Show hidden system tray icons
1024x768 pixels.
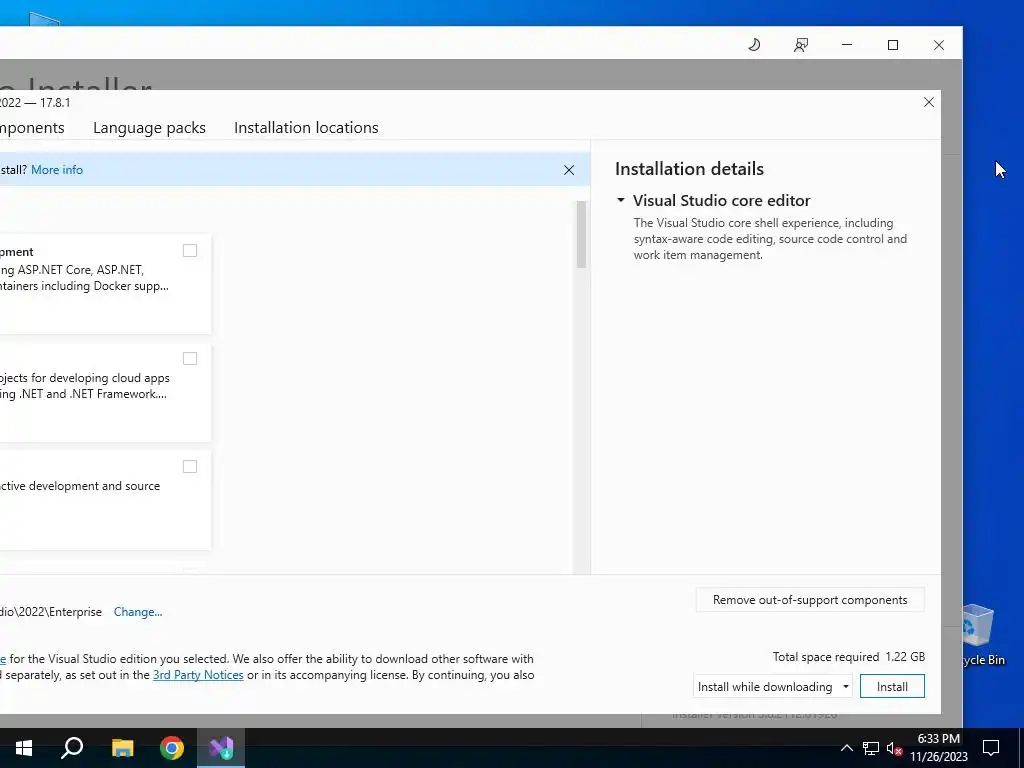[846, 748]
